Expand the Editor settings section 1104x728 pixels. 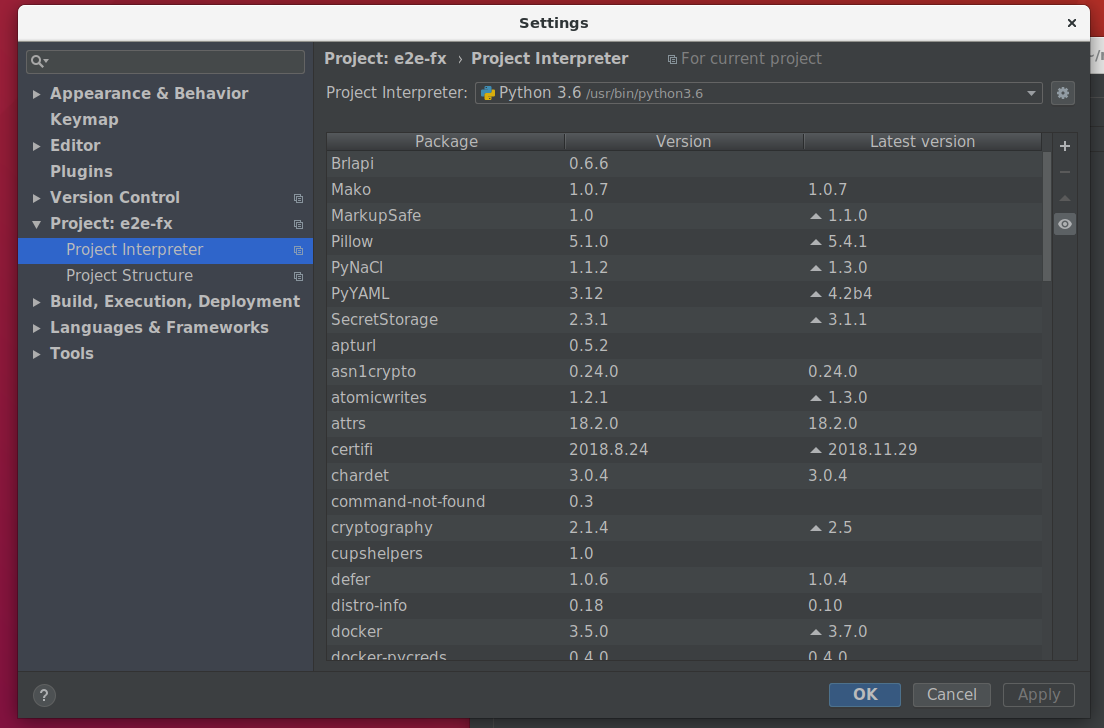[x=37, y=146]
